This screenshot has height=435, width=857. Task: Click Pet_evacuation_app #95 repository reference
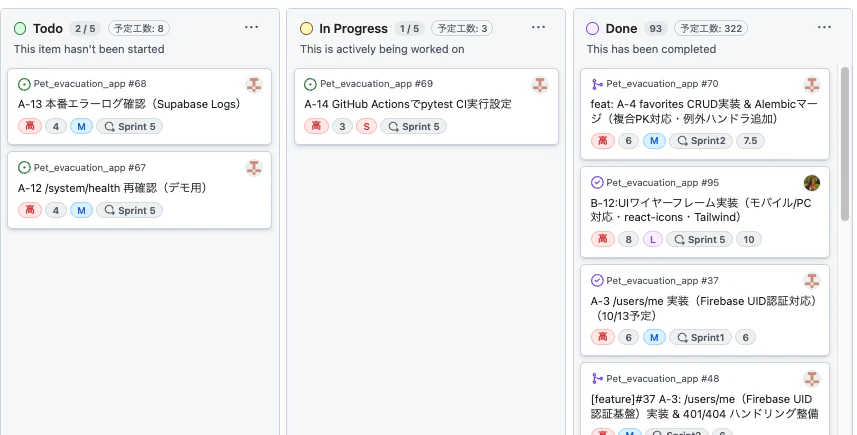point(663,183)
